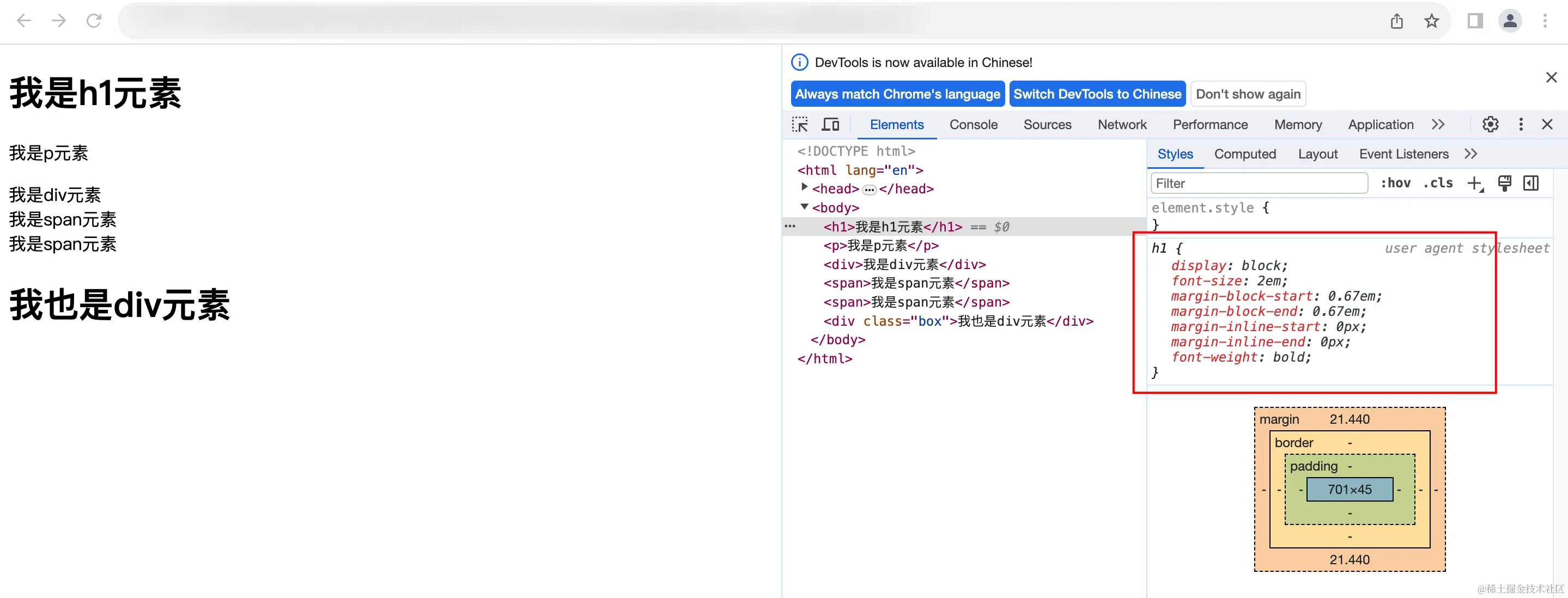Show more Styles pane tabs
Image resolution: width=1568 pixels, height=598 pixels.
pos(1470,154)
